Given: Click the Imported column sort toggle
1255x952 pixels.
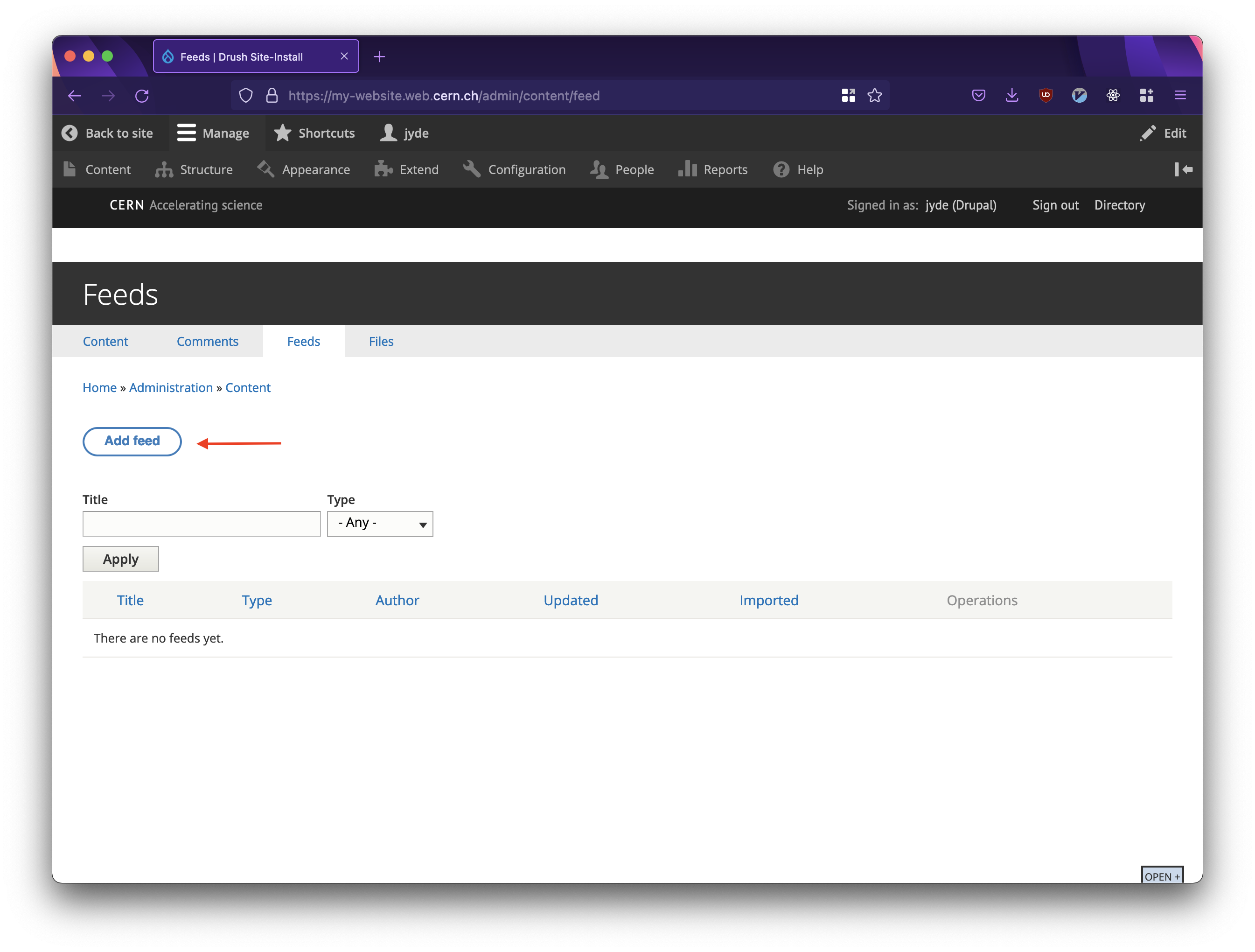Looking at the screenshot, I should 769,599.
